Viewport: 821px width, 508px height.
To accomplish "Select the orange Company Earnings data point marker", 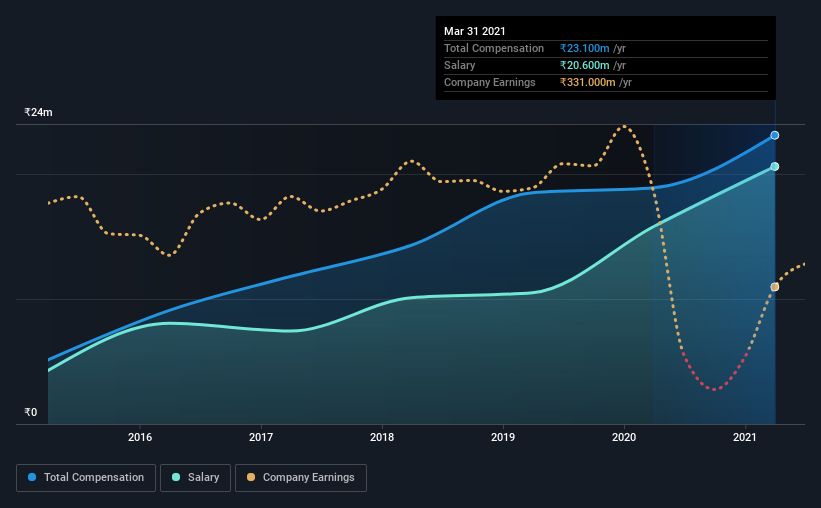I will click(774, 287).
